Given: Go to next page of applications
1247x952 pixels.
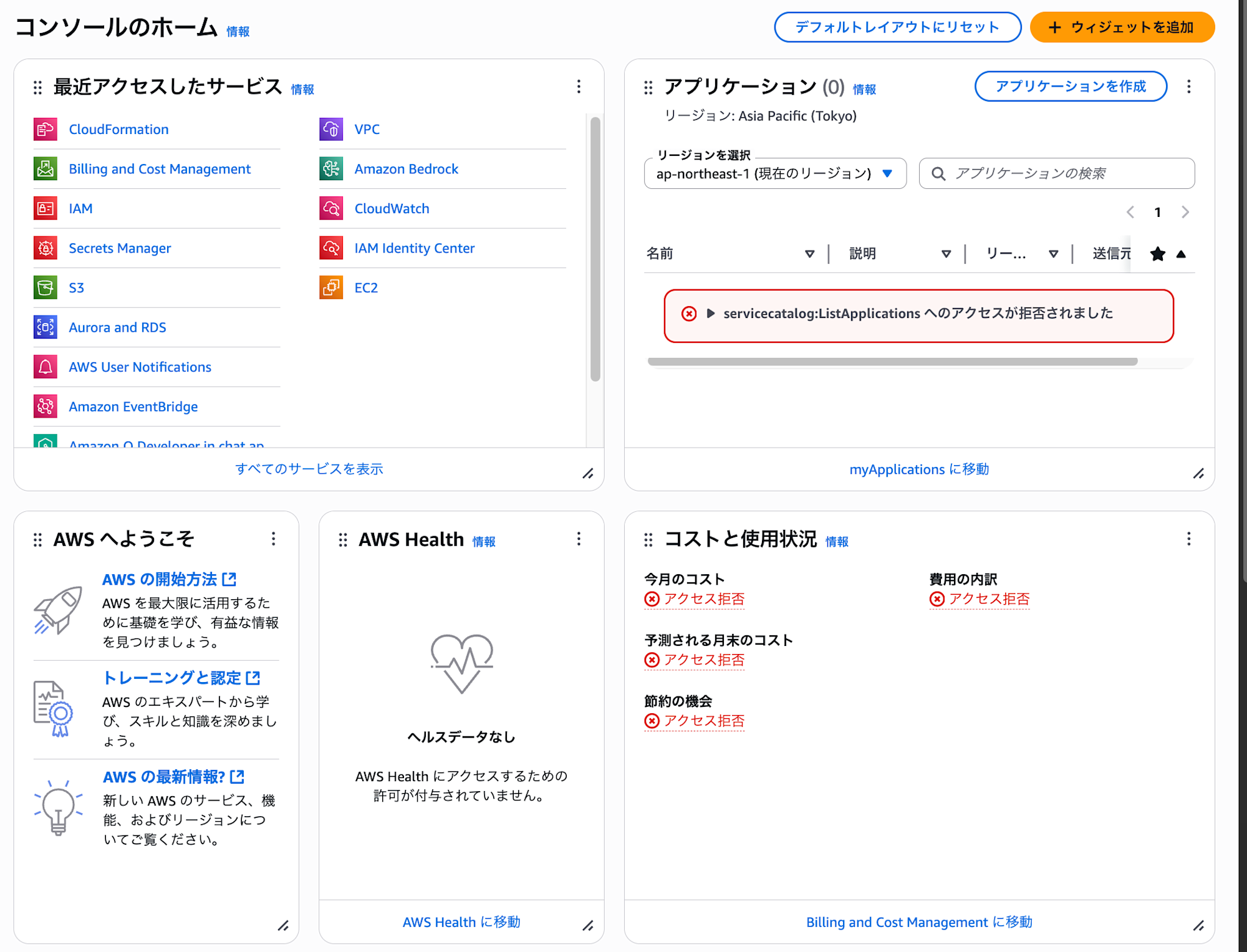Looking at the screenshot, I should 1185,212.
